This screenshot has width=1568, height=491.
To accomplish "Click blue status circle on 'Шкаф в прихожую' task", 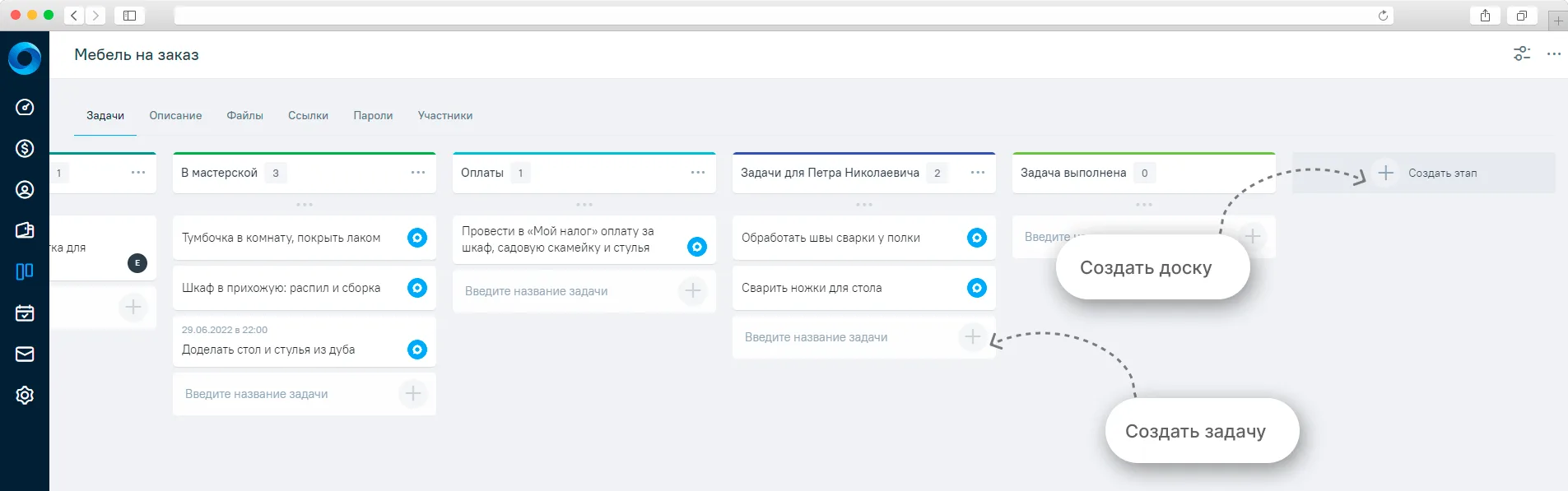I will pyautogui.click(x=417, y=288).
